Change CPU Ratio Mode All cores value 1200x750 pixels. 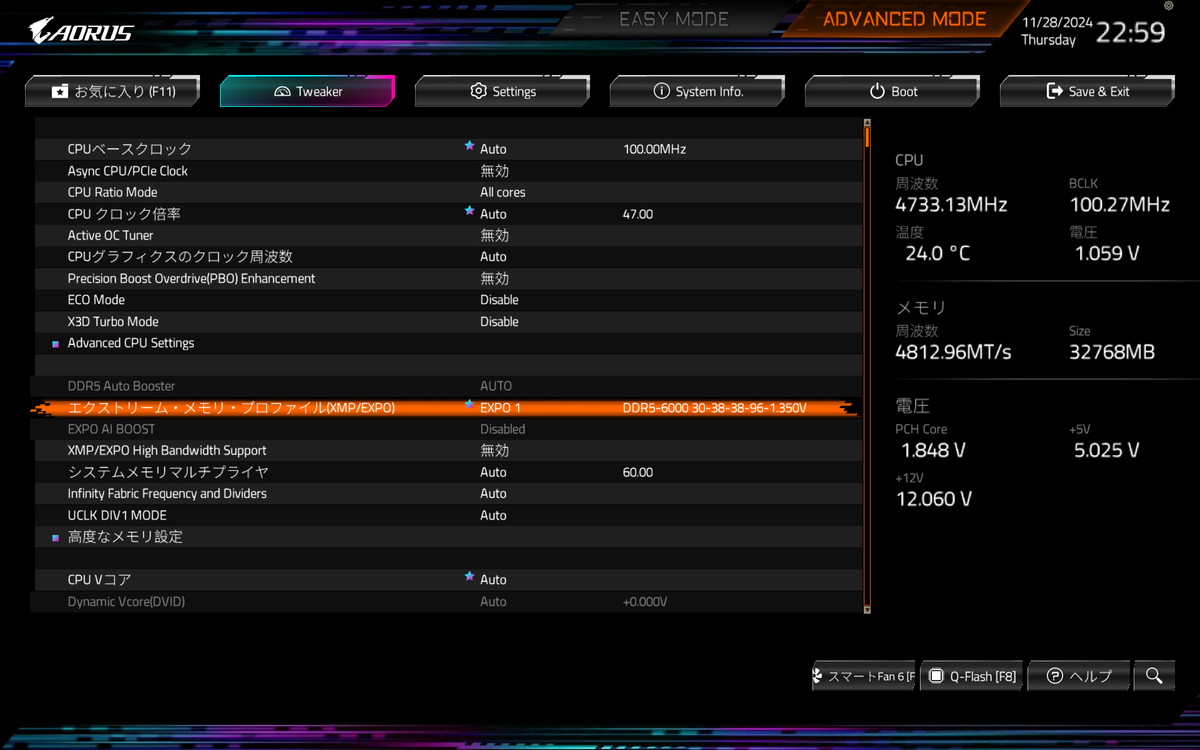(x=503, y=192)
